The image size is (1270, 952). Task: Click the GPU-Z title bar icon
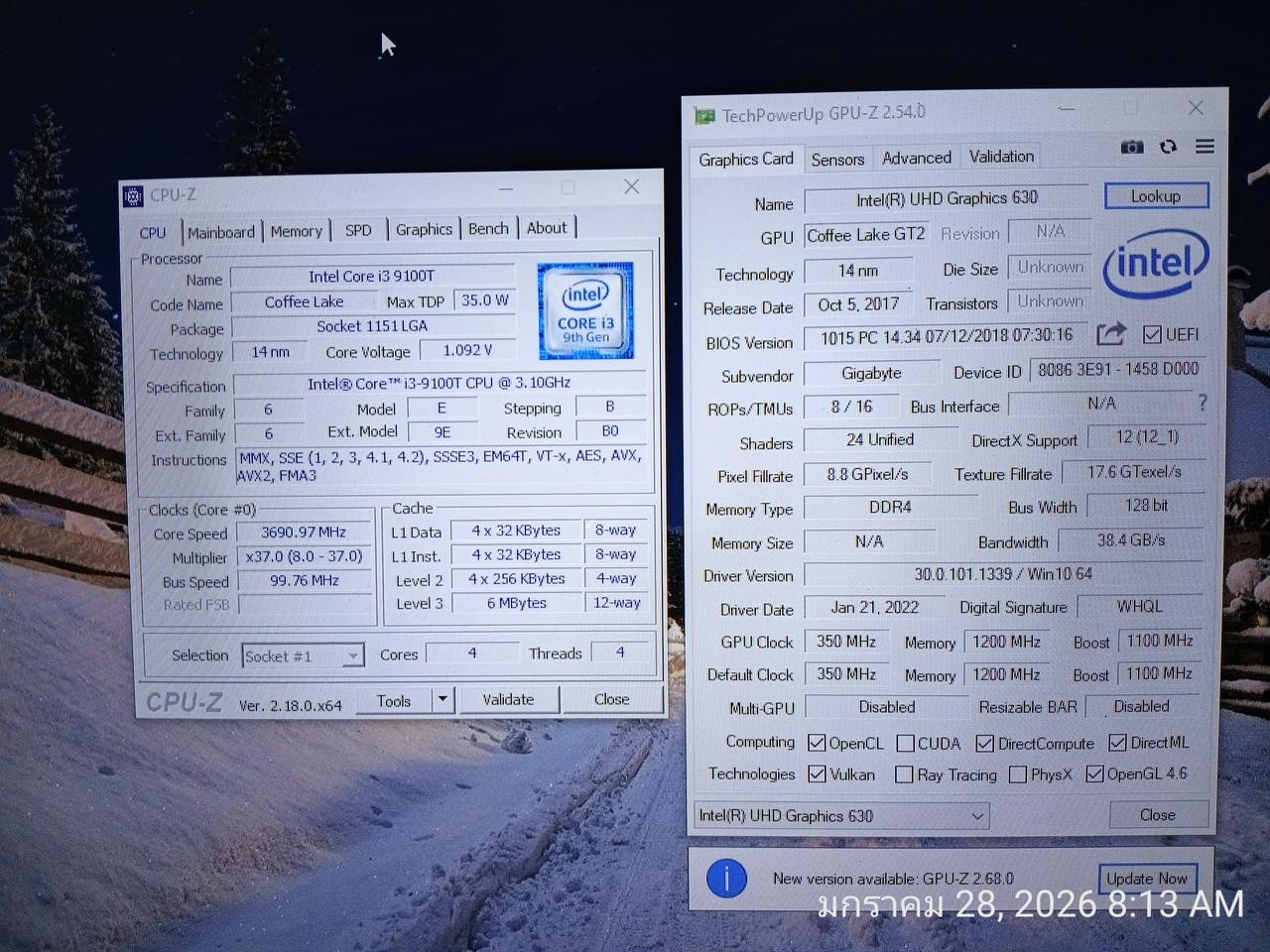pyautogui.click(x=704, y=116)
